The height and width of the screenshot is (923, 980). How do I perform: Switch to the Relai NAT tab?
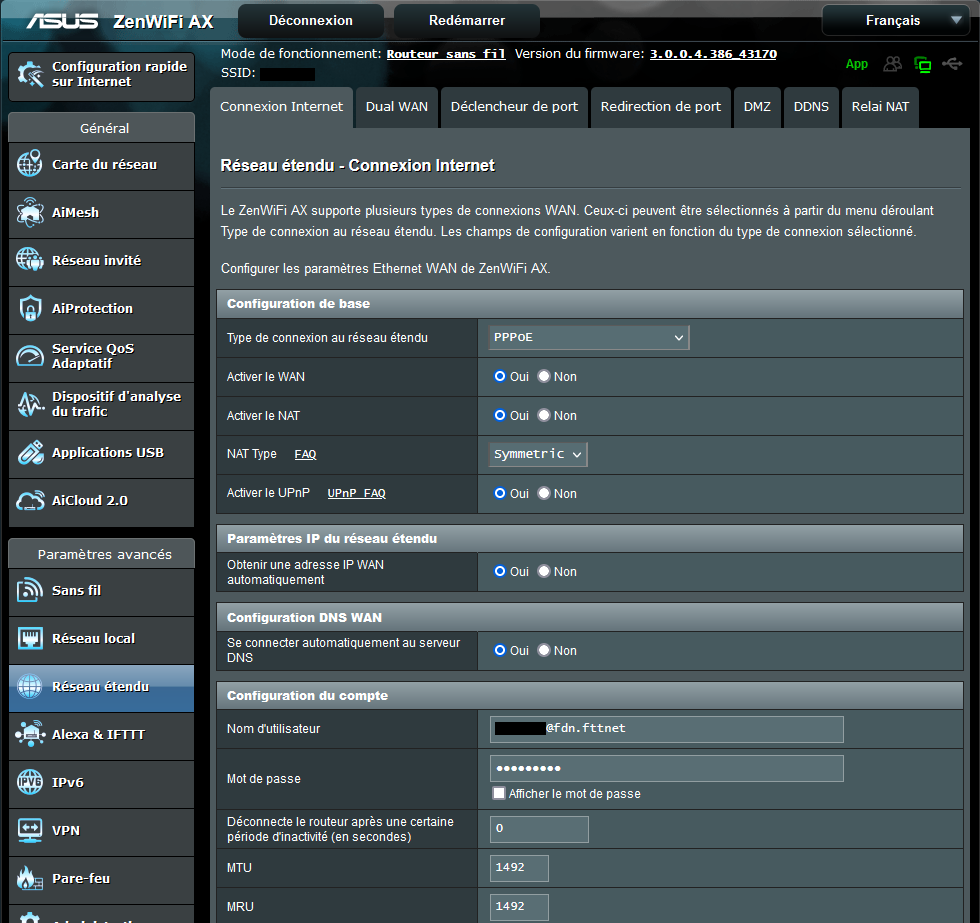(x=880, y=107)
